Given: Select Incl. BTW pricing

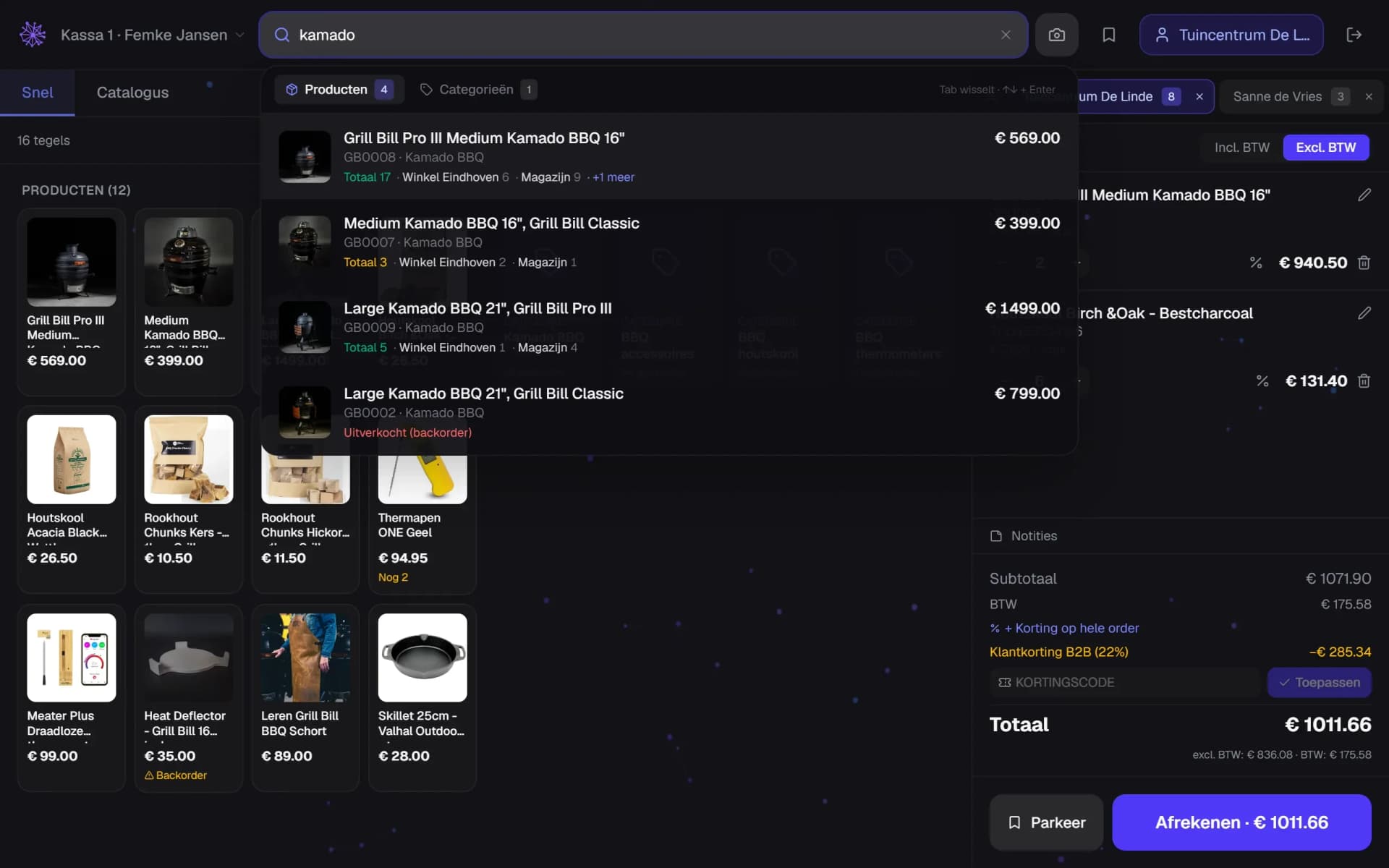Looking at the screenshot, I should (1241, 148).
